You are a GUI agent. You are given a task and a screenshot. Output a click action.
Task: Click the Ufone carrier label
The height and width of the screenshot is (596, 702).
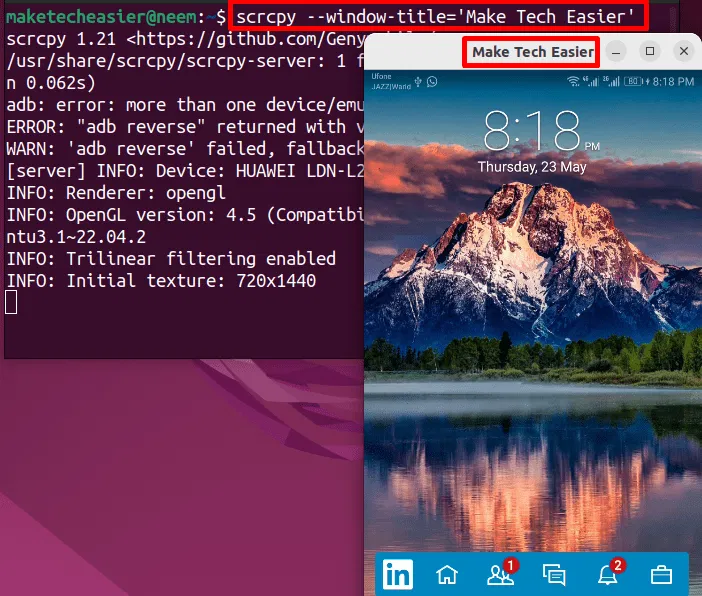pos(381,77)
